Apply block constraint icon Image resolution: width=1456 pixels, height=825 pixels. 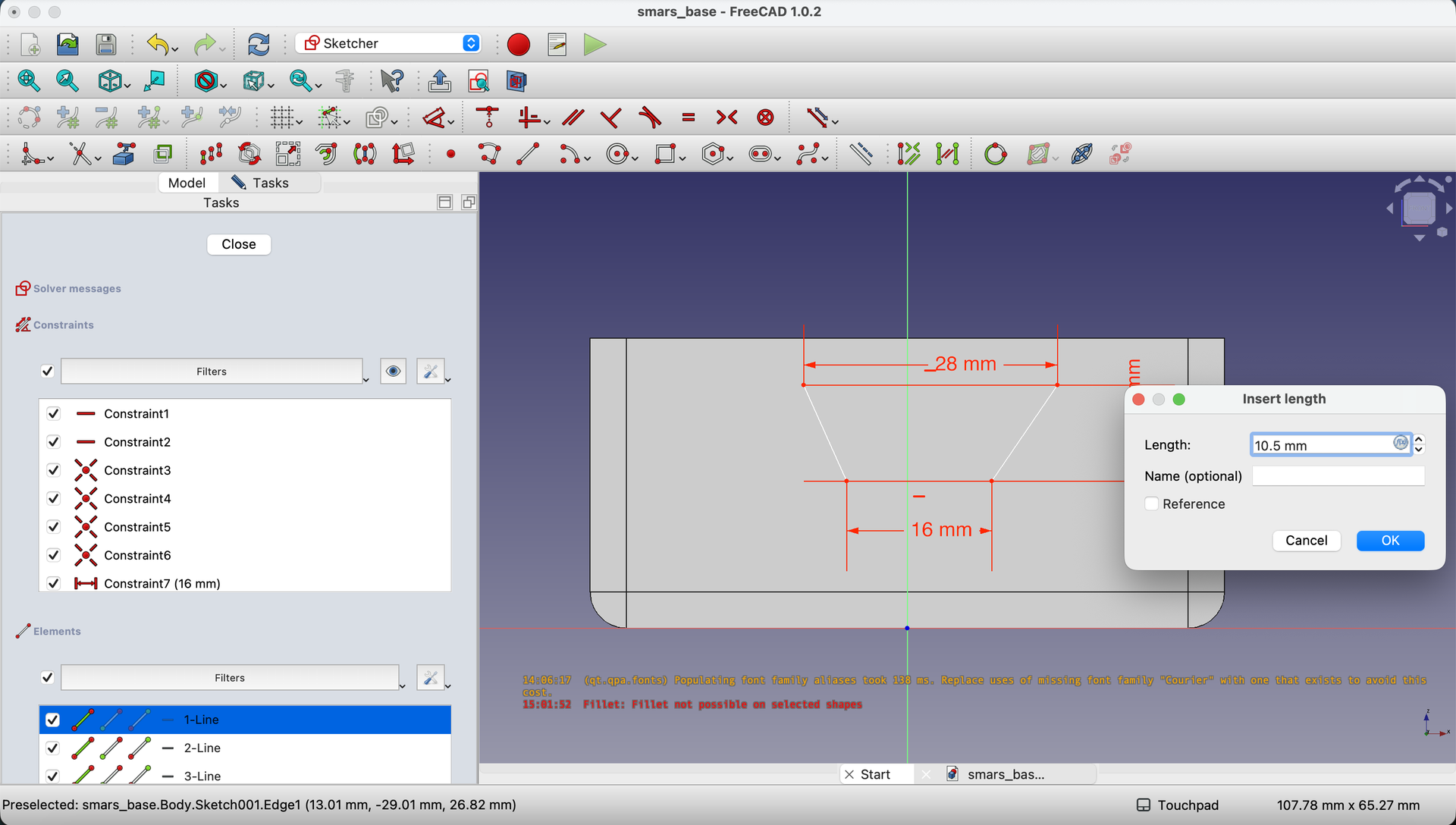pos(766,118)
